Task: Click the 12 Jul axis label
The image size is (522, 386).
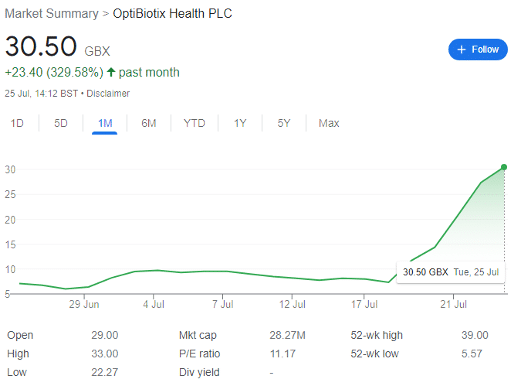Action: click(x=292, y=304)
